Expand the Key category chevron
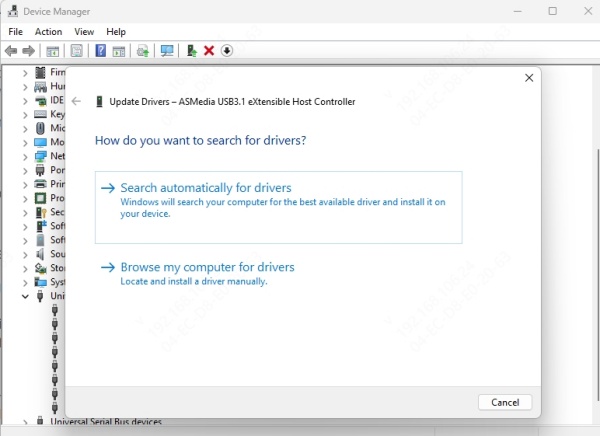 click(x=25, y=115)
